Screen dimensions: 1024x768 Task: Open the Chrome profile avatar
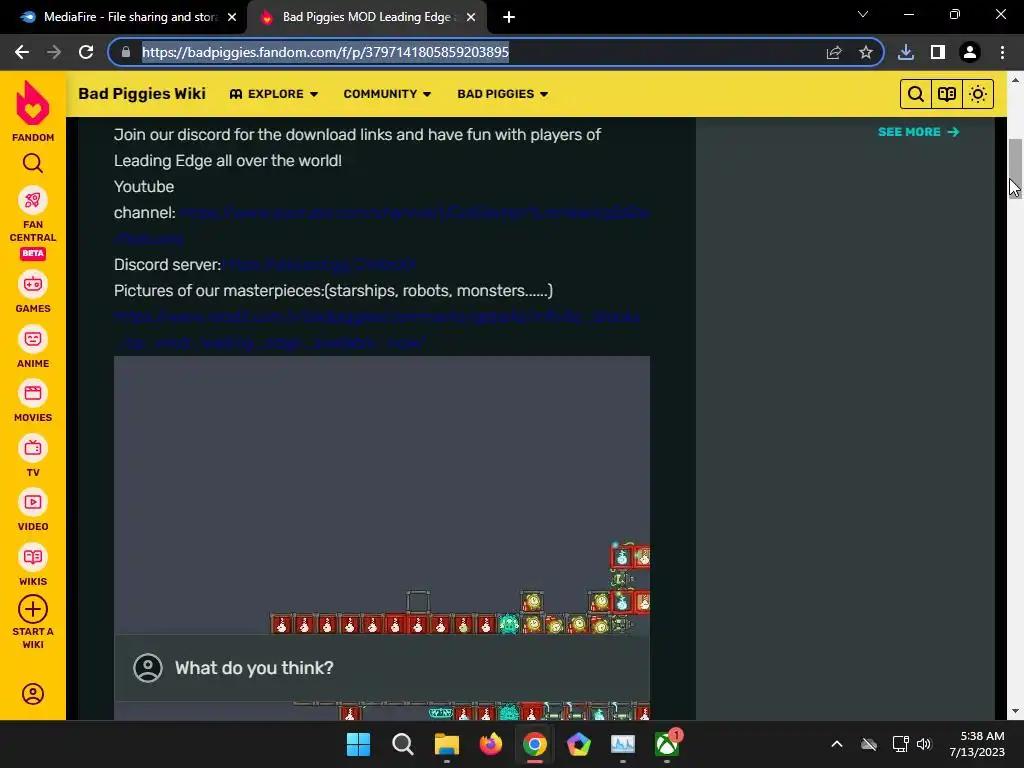tap(970, 52)
